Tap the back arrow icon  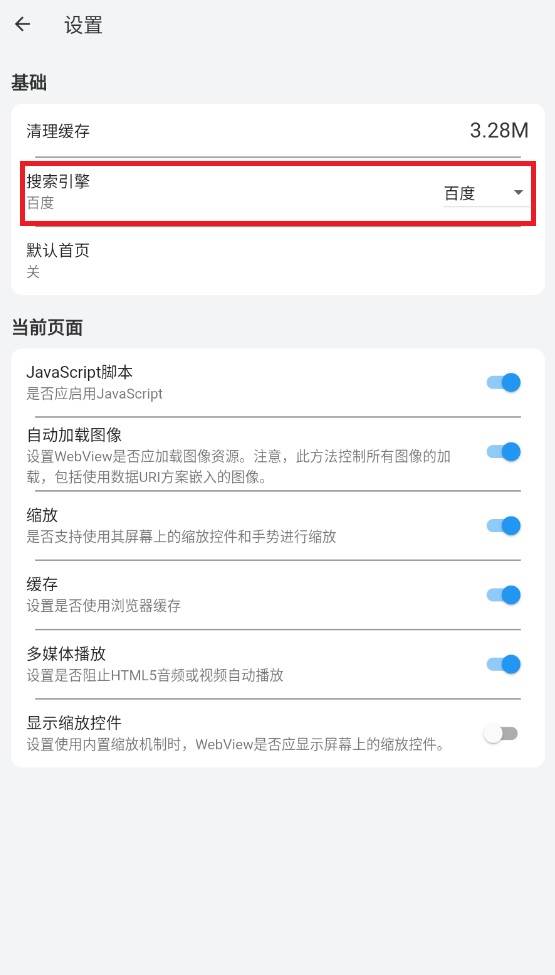[22, 25]
